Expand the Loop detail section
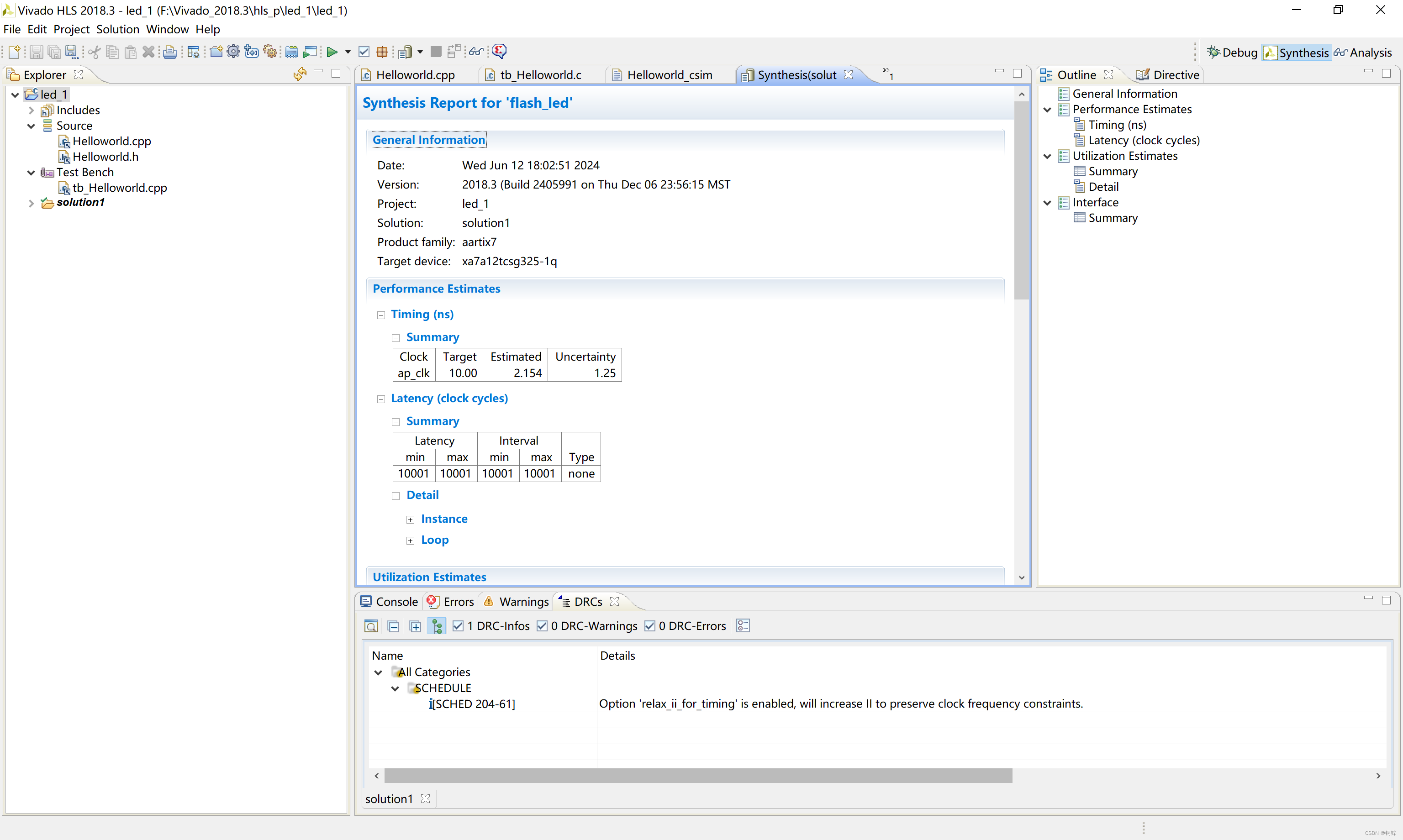 click(x=409, y=540)
